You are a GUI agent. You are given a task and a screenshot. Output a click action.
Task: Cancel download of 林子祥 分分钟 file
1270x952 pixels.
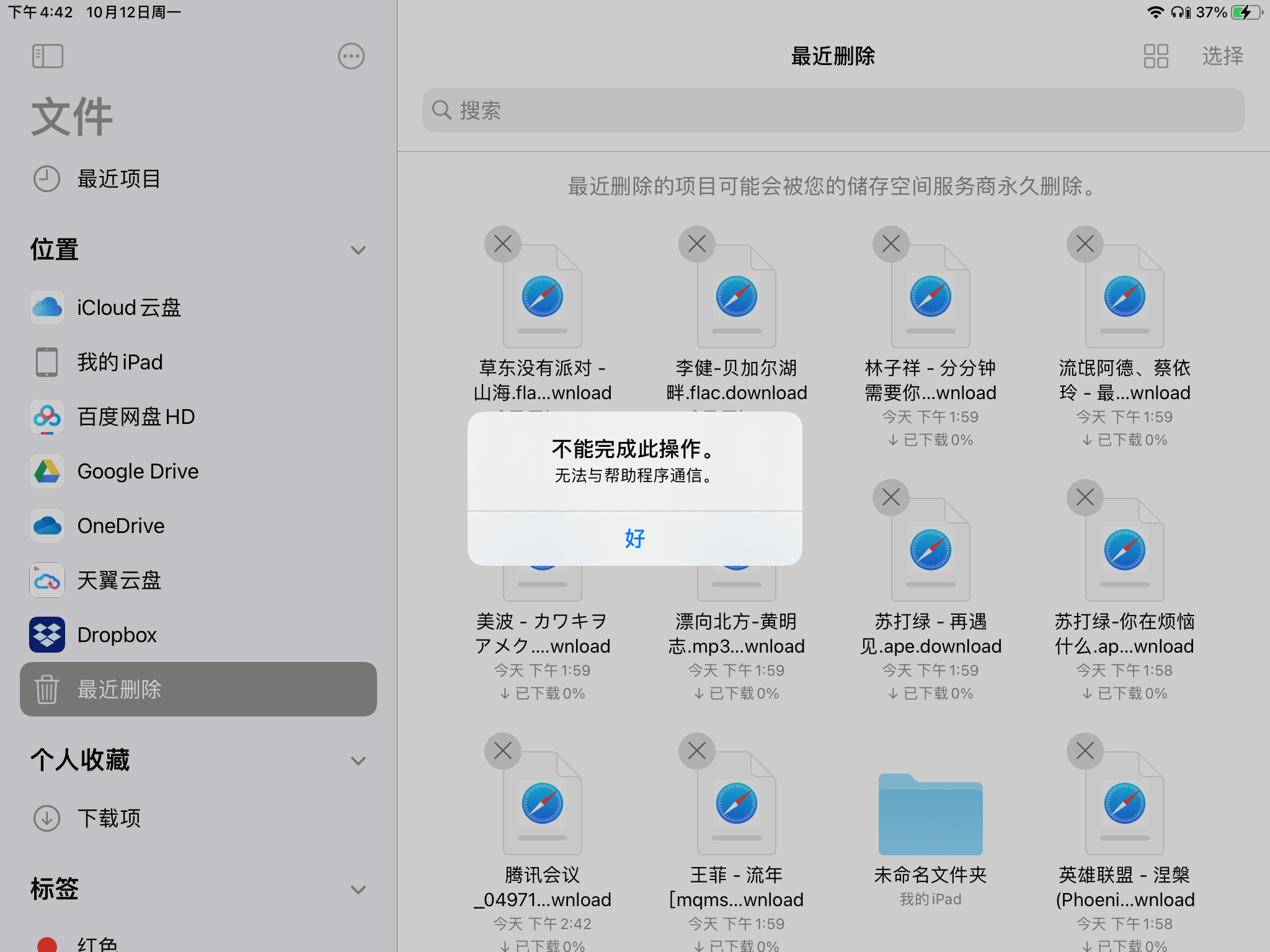890,244
